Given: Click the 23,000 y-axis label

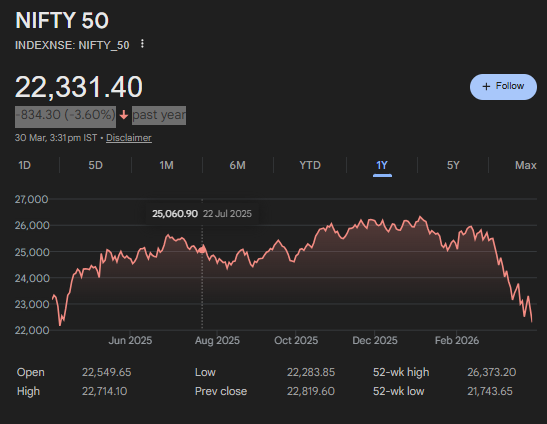Looking at the screenshot, I should point(32,304).
